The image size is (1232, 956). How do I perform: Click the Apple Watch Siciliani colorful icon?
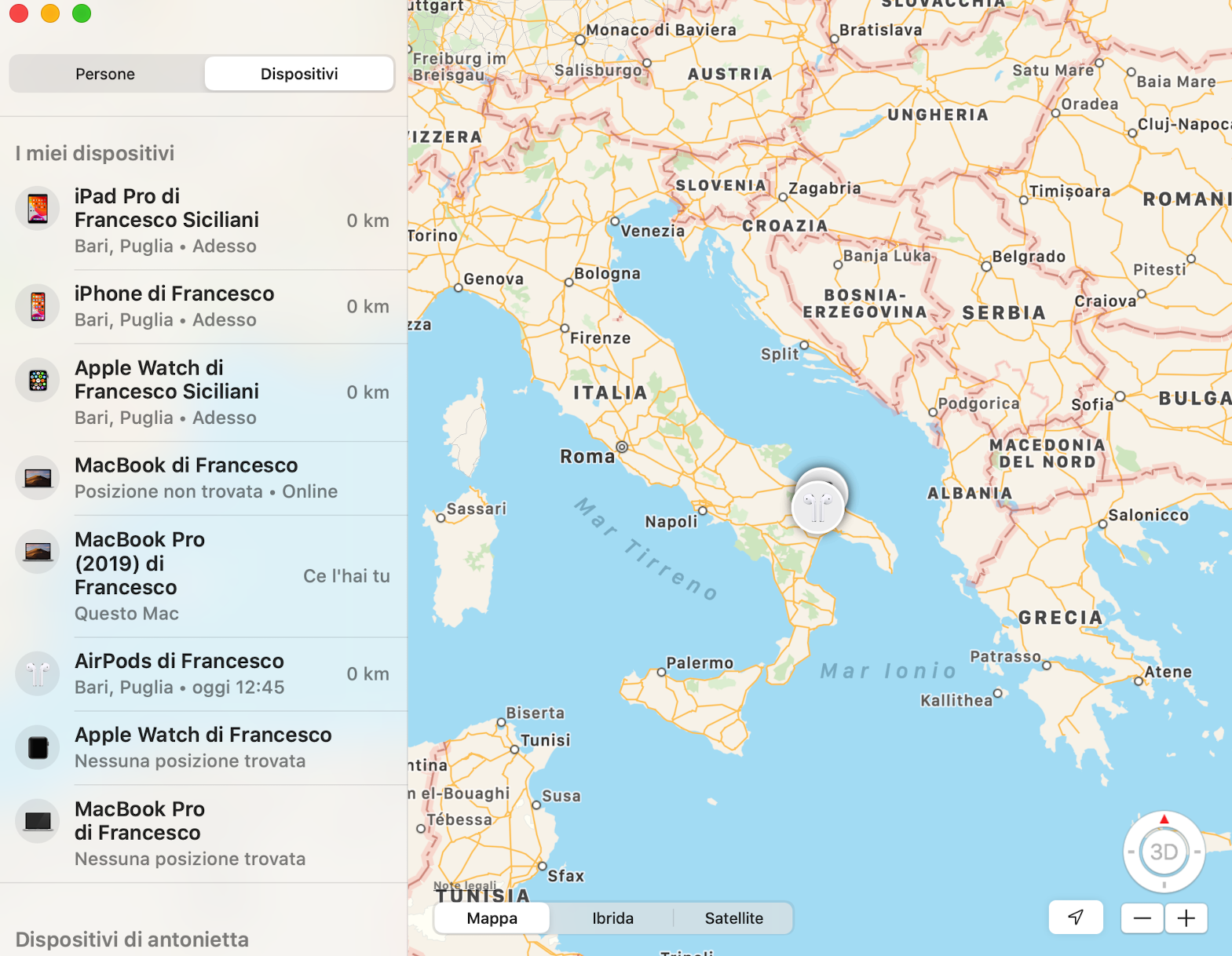click(x=38, y=380)
